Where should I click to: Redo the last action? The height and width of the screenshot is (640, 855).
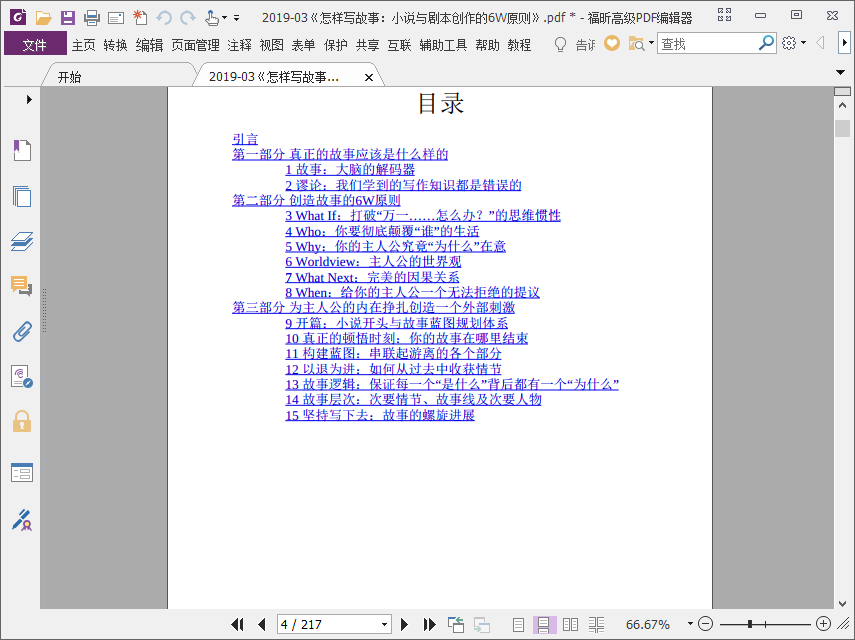pyautogui.click(x=188, y=18)
